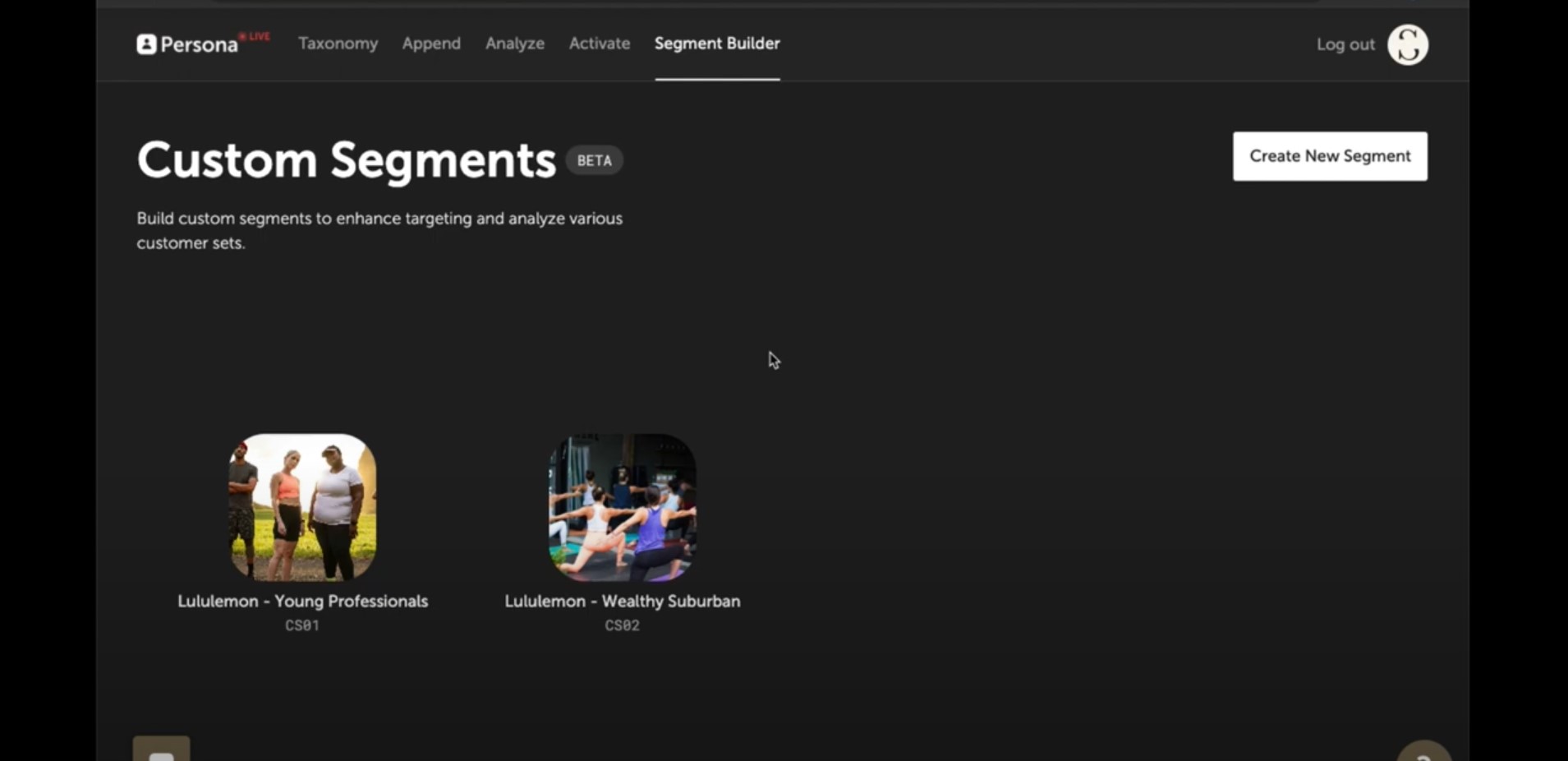Switch to the Analyze tab
1568x761 pixels.
pos(515,44)
